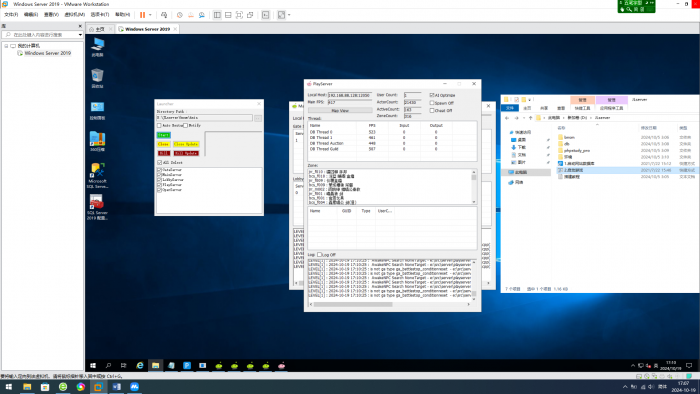Open the Recycle Bin desktop icon
The image size is (700, 394).
tap(97, 78)
